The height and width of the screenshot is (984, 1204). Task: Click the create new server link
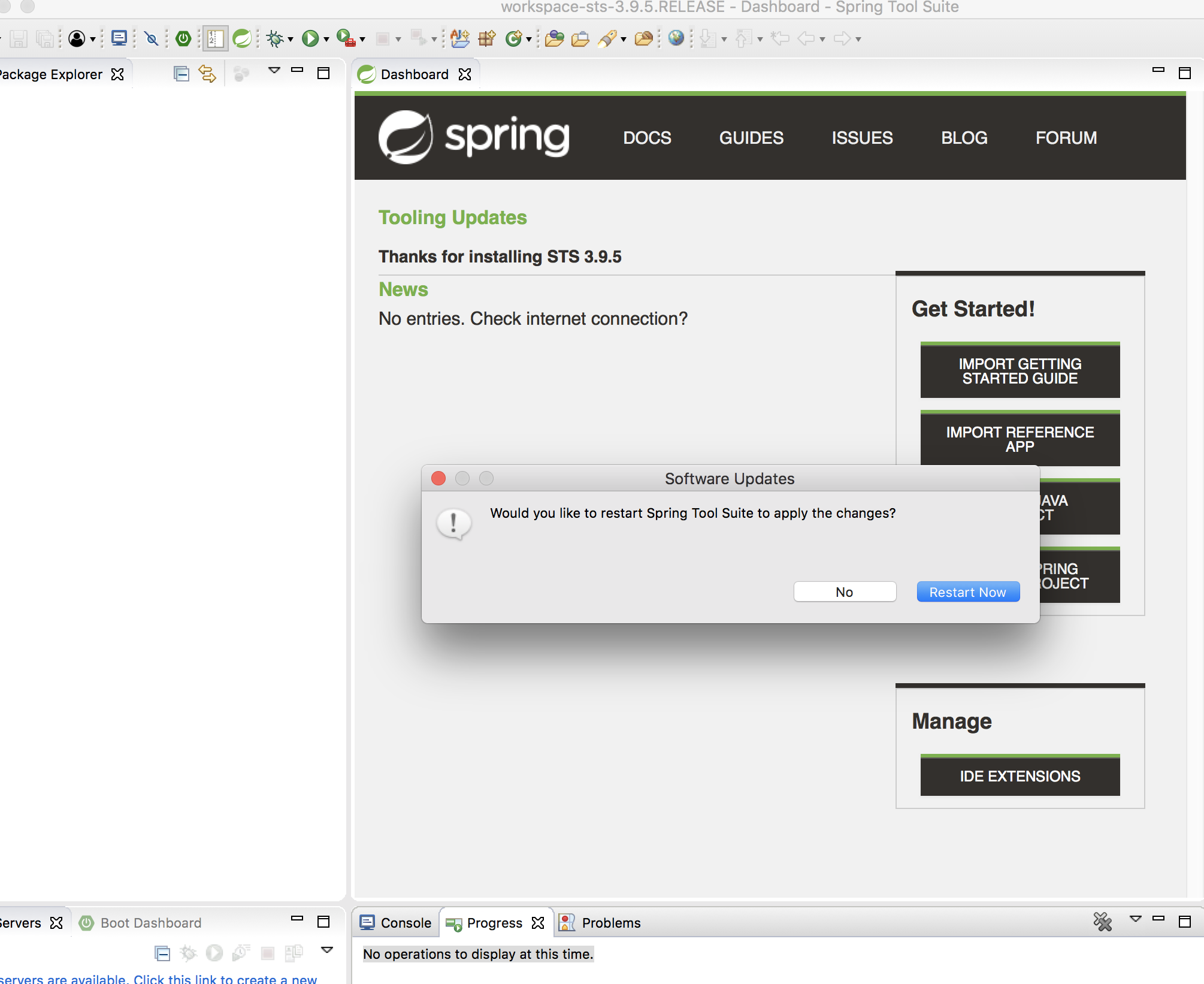158,979
